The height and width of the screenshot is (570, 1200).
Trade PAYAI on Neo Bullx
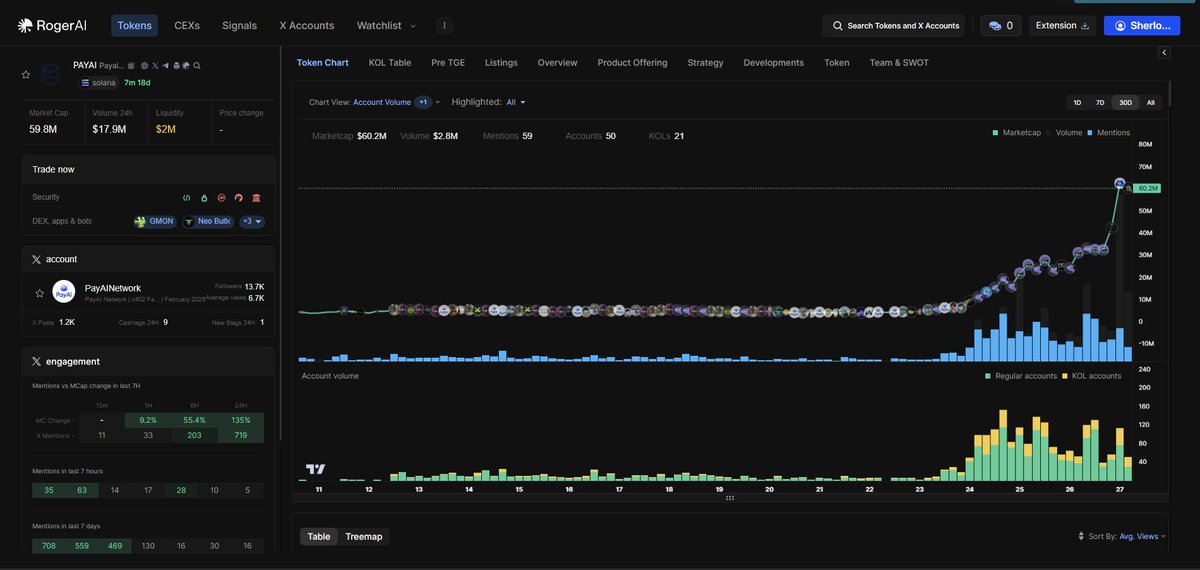click(208, 221)
